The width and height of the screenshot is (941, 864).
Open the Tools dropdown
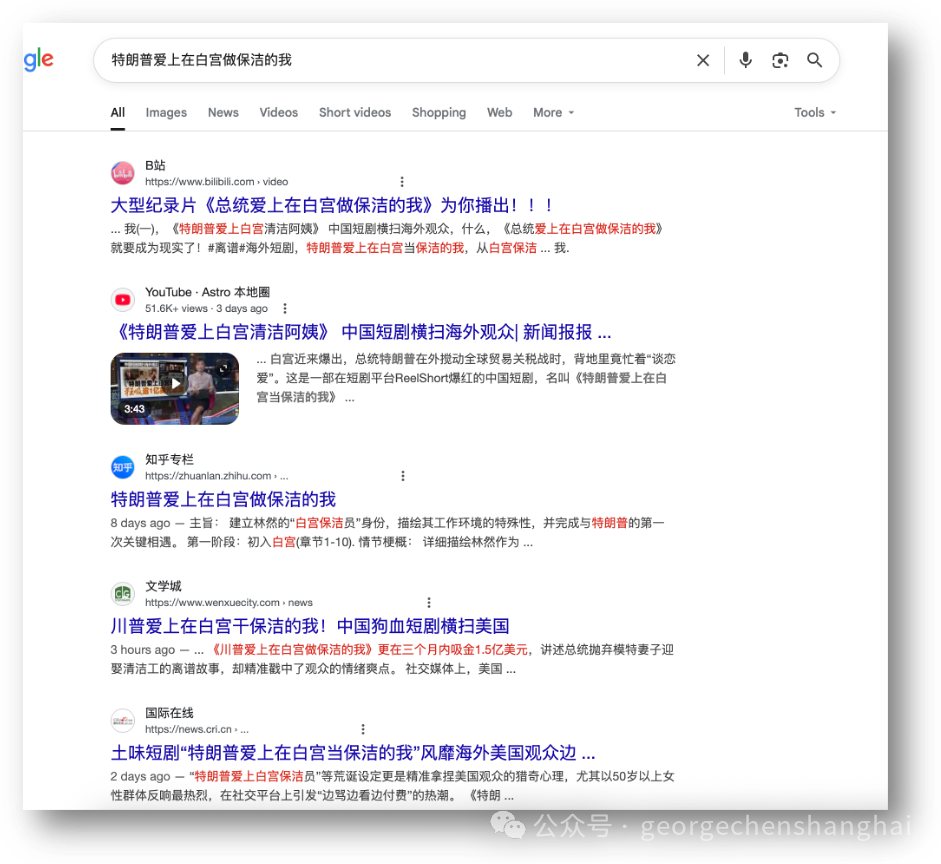click(x=815, y=113)
